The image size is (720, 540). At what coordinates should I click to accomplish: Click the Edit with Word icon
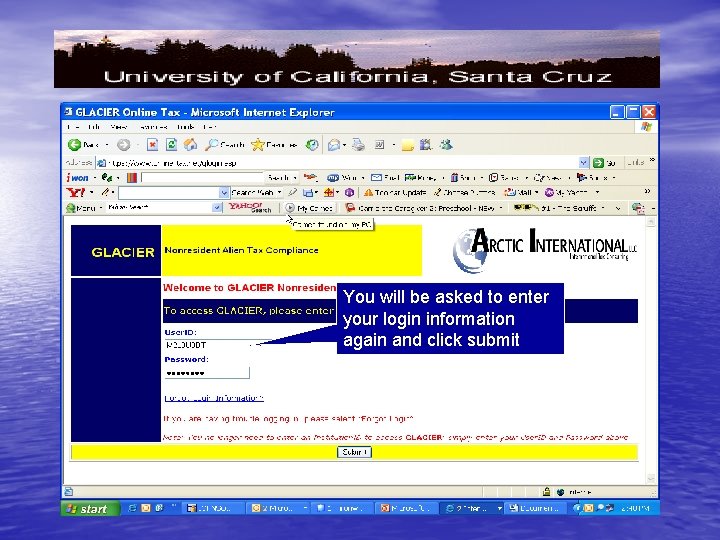point(380,145)
